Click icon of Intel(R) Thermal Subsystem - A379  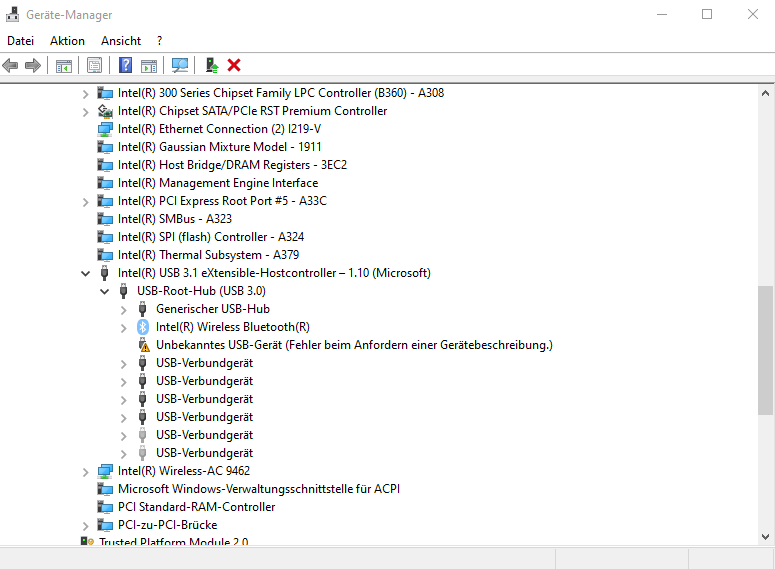coord(105,255)
